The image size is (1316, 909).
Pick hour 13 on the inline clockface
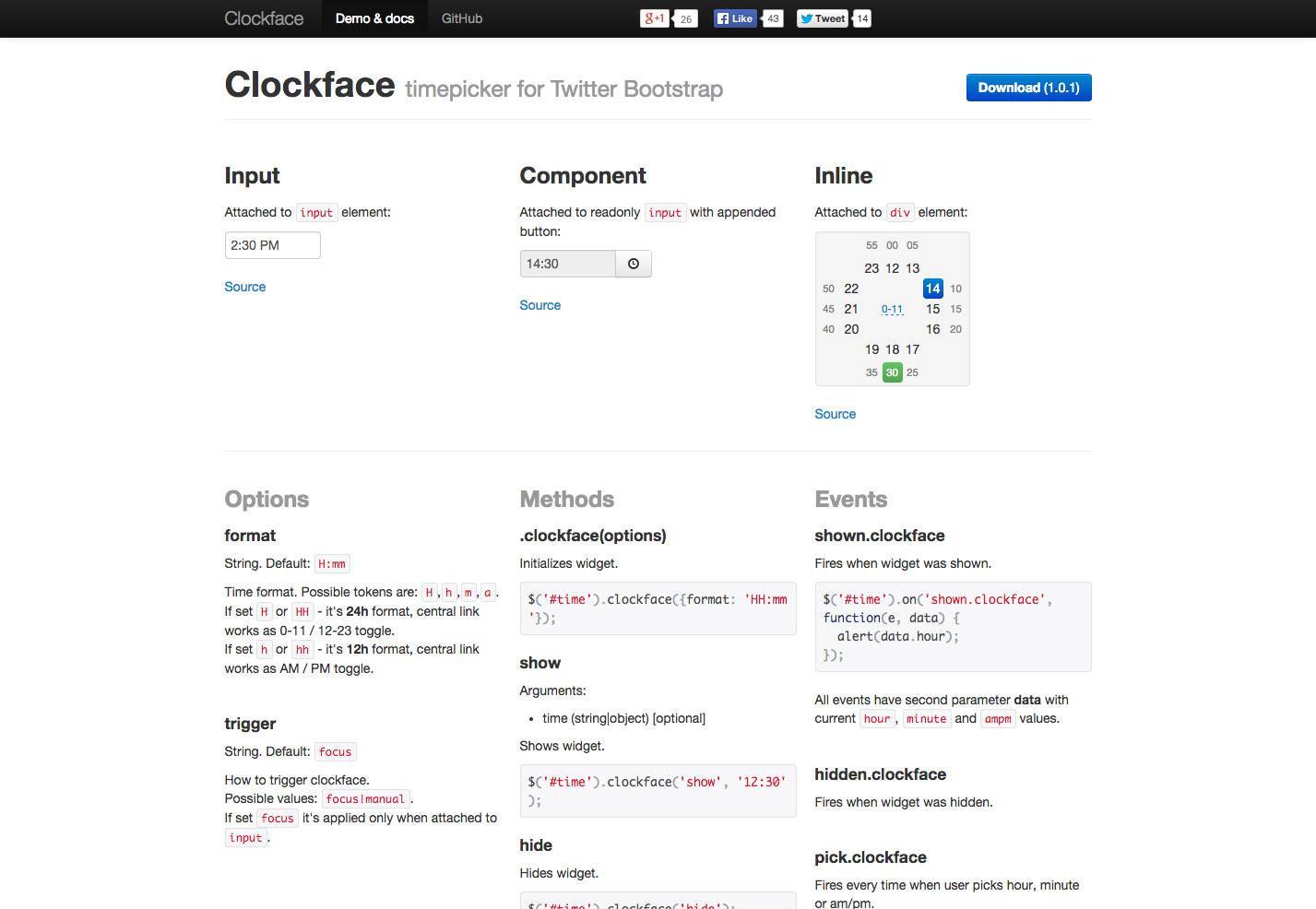[x=912, y=268]
